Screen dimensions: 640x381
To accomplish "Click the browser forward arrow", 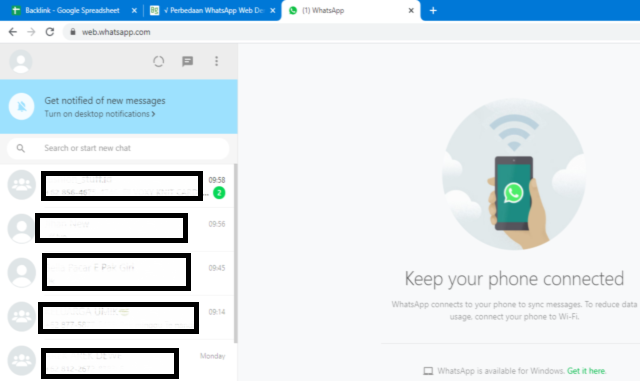I will [31, 32].
